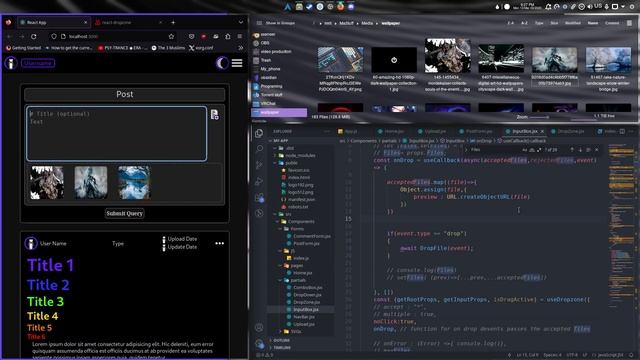
Task: Switch to the Home.jsx editor tab
Action: tap(391, 131)
